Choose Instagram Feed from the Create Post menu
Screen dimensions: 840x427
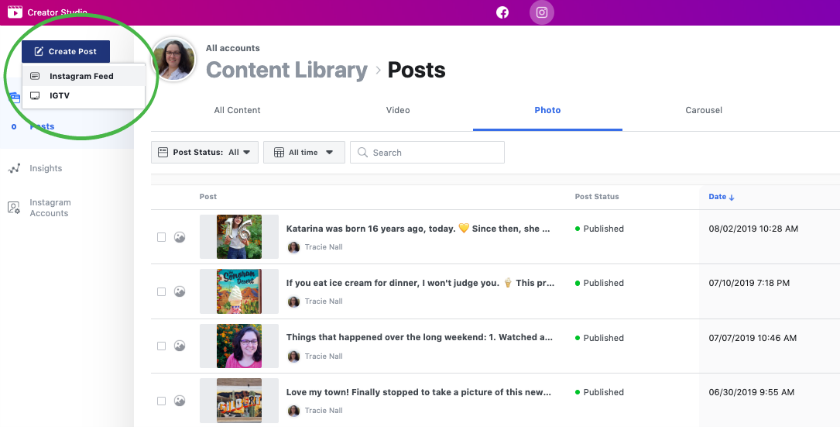(84, 76)
